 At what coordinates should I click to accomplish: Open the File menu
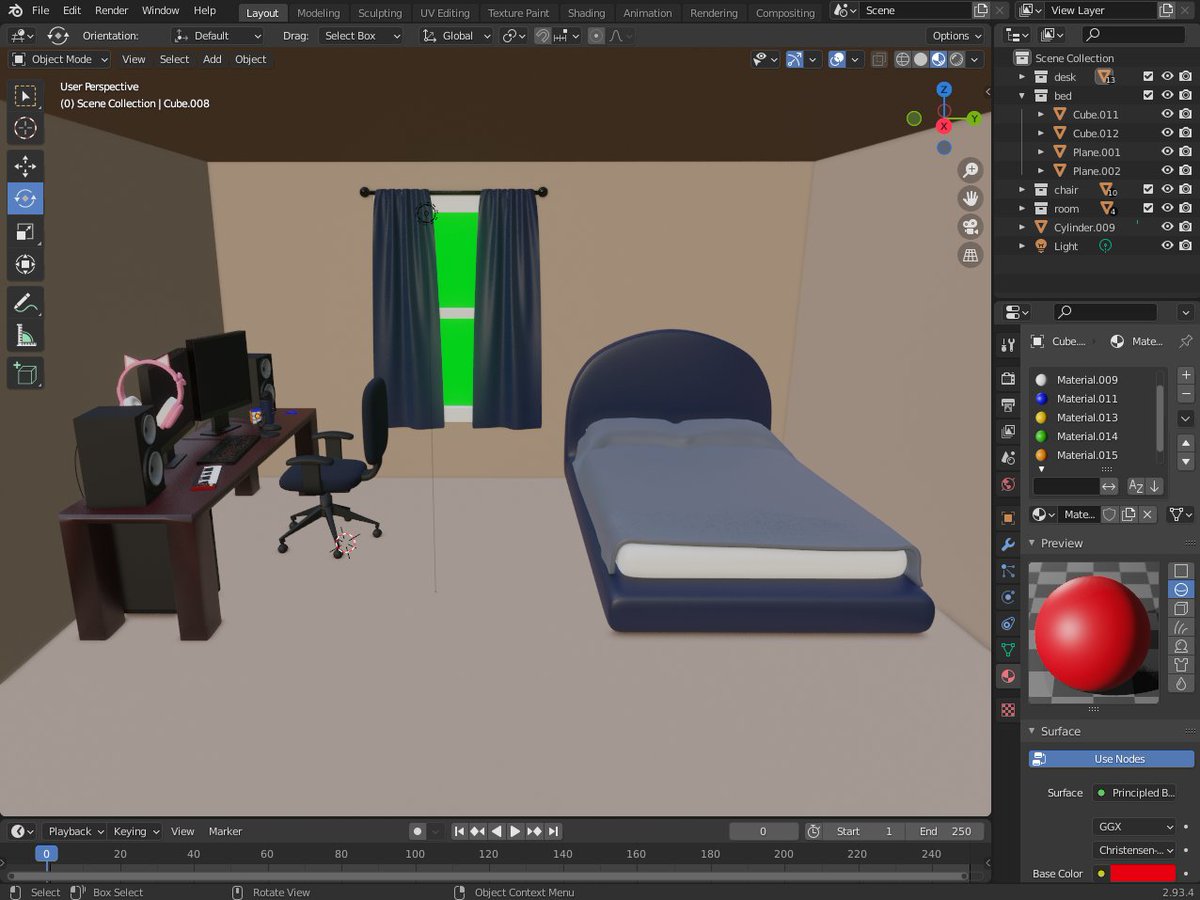[40, 10]
